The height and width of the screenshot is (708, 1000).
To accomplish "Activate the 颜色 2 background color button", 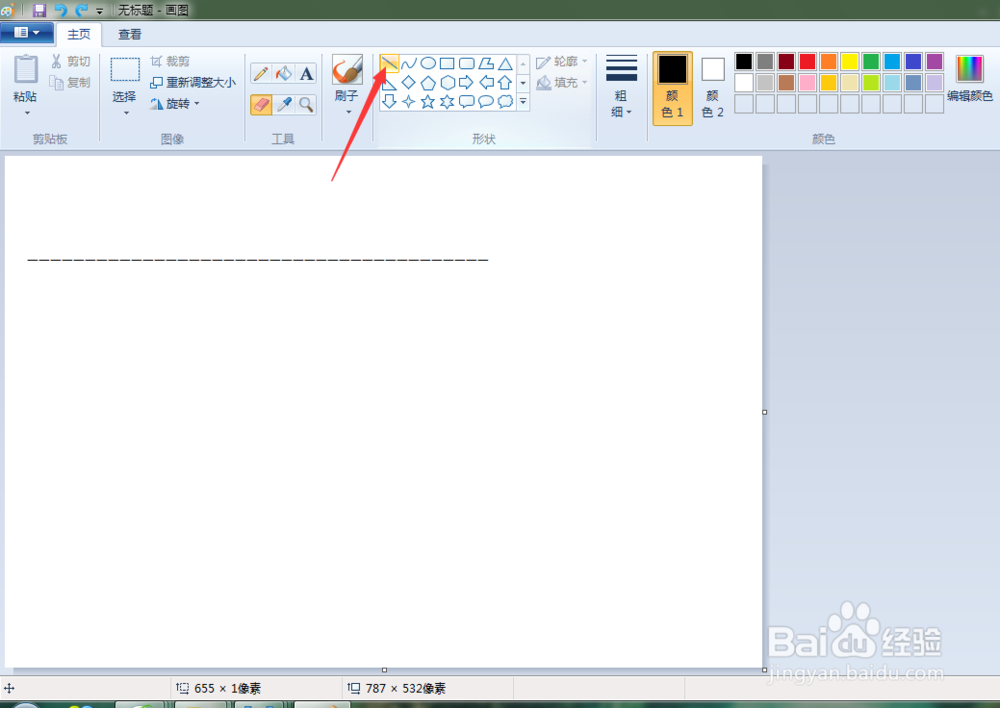I will click(x=712, y=88).
